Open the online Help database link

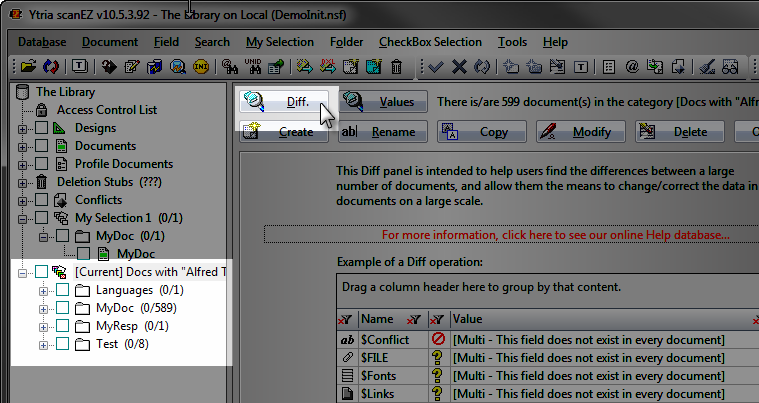click(x=555, y=235)
